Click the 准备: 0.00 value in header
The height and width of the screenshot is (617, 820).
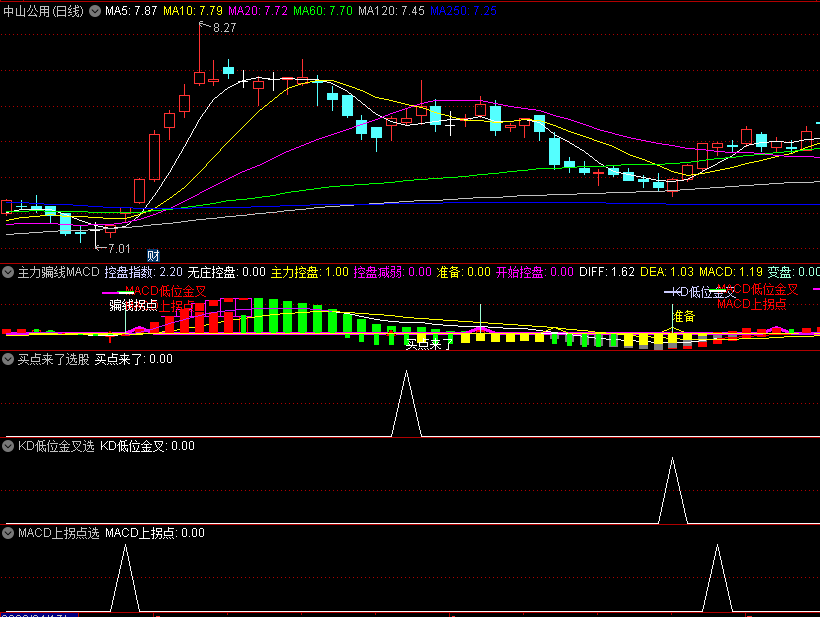tap(463, 272)
